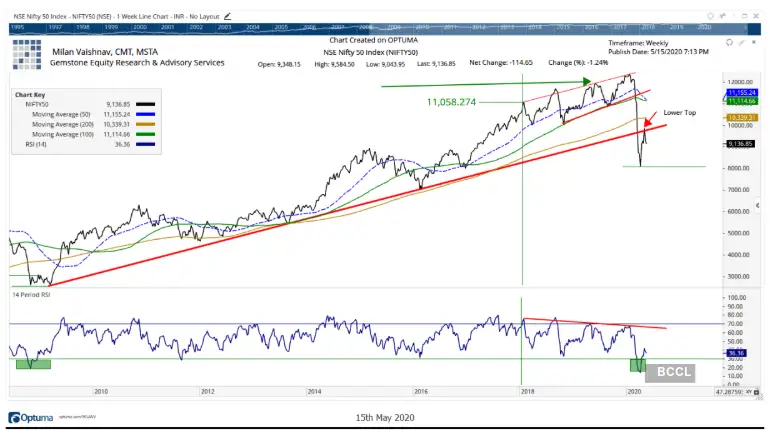Viewport: 777px width, 434px height.
Task: Select Moving Average (50) in Chart Key
Action: (60, 114)
